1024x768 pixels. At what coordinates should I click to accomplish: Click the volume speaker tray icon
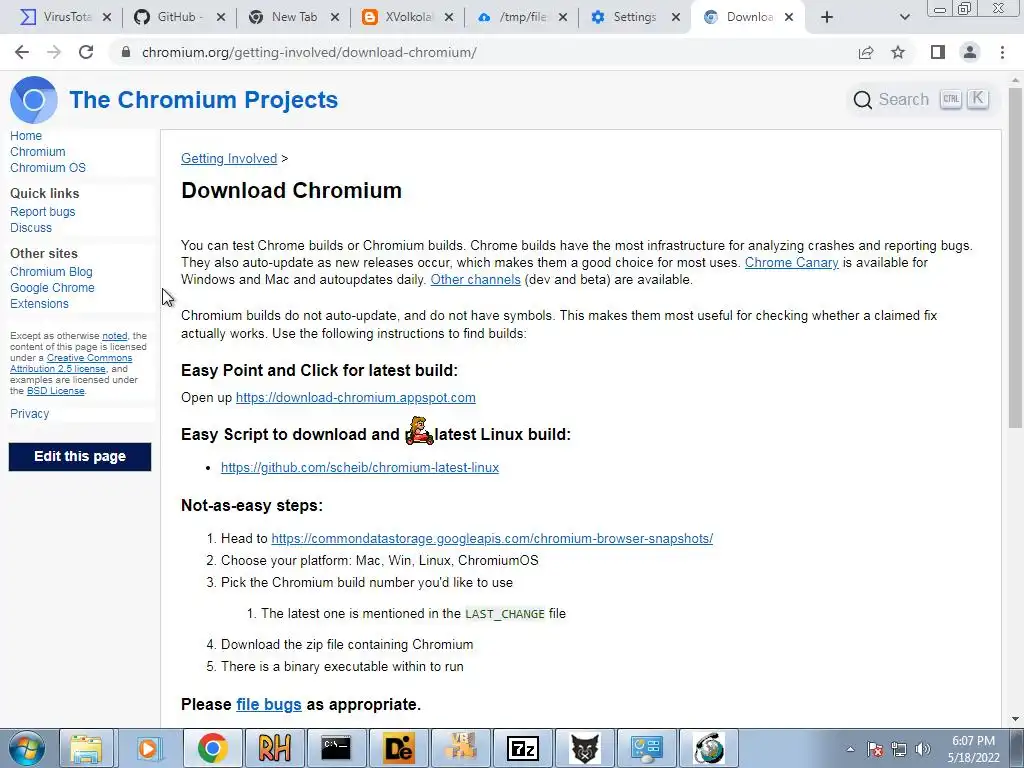(x=923, y=749)
